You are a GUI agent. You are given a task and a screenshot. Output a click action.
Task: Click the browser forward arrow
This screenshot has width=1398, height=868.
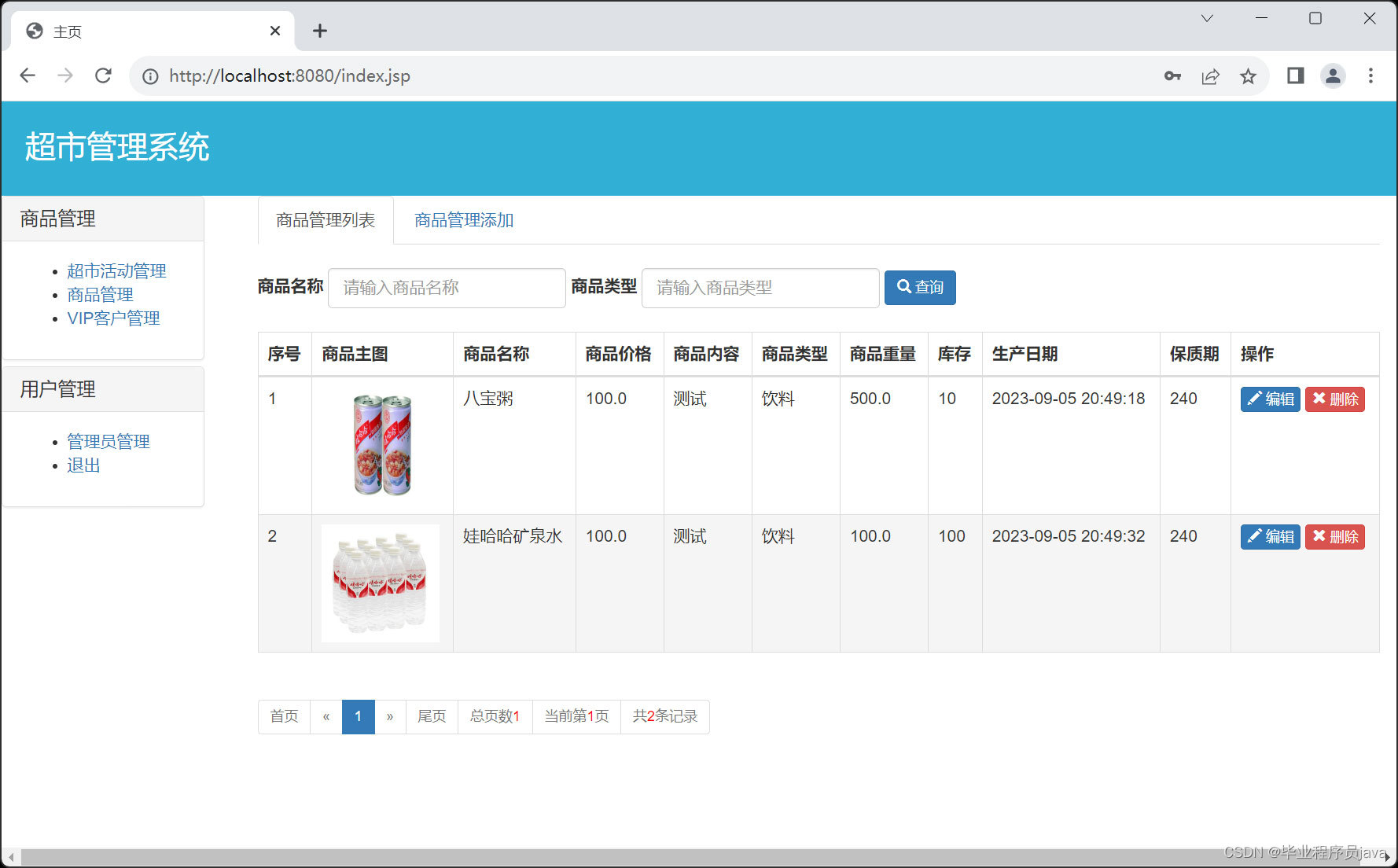(x=65, y=75)
